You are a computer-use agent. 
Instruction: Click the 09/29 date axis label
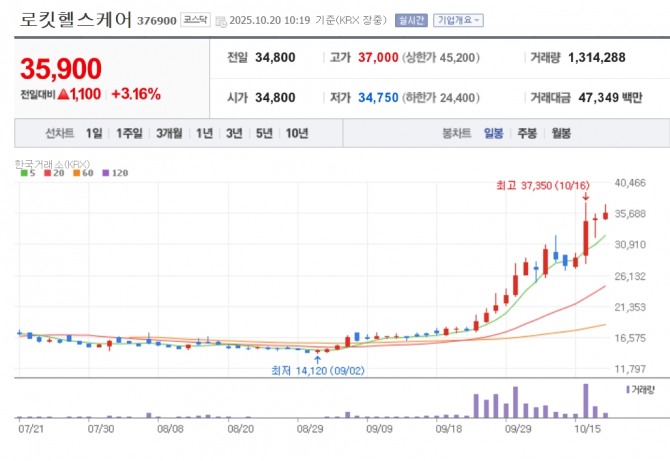coord(518,429)
